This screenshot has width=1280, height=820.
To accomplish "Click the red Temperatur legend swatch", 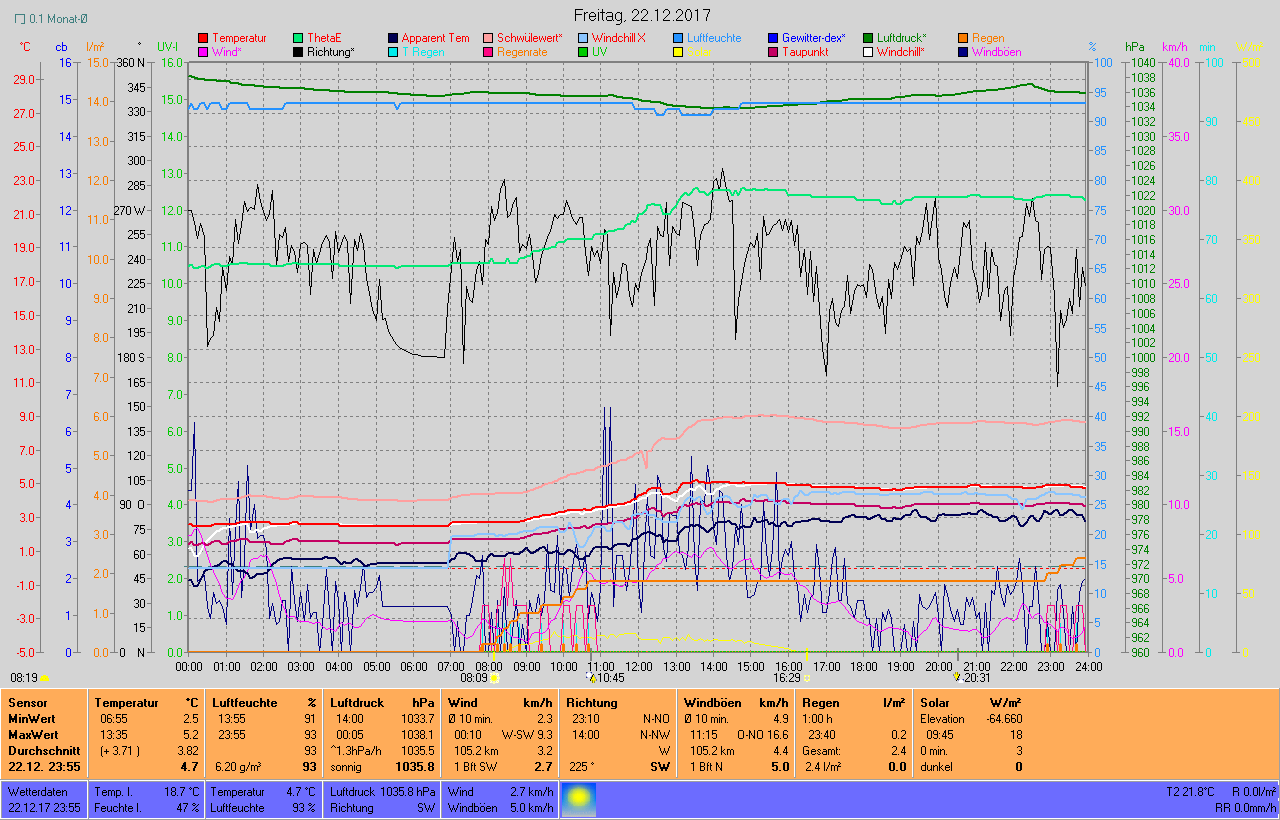I will [x=203, y=38].
